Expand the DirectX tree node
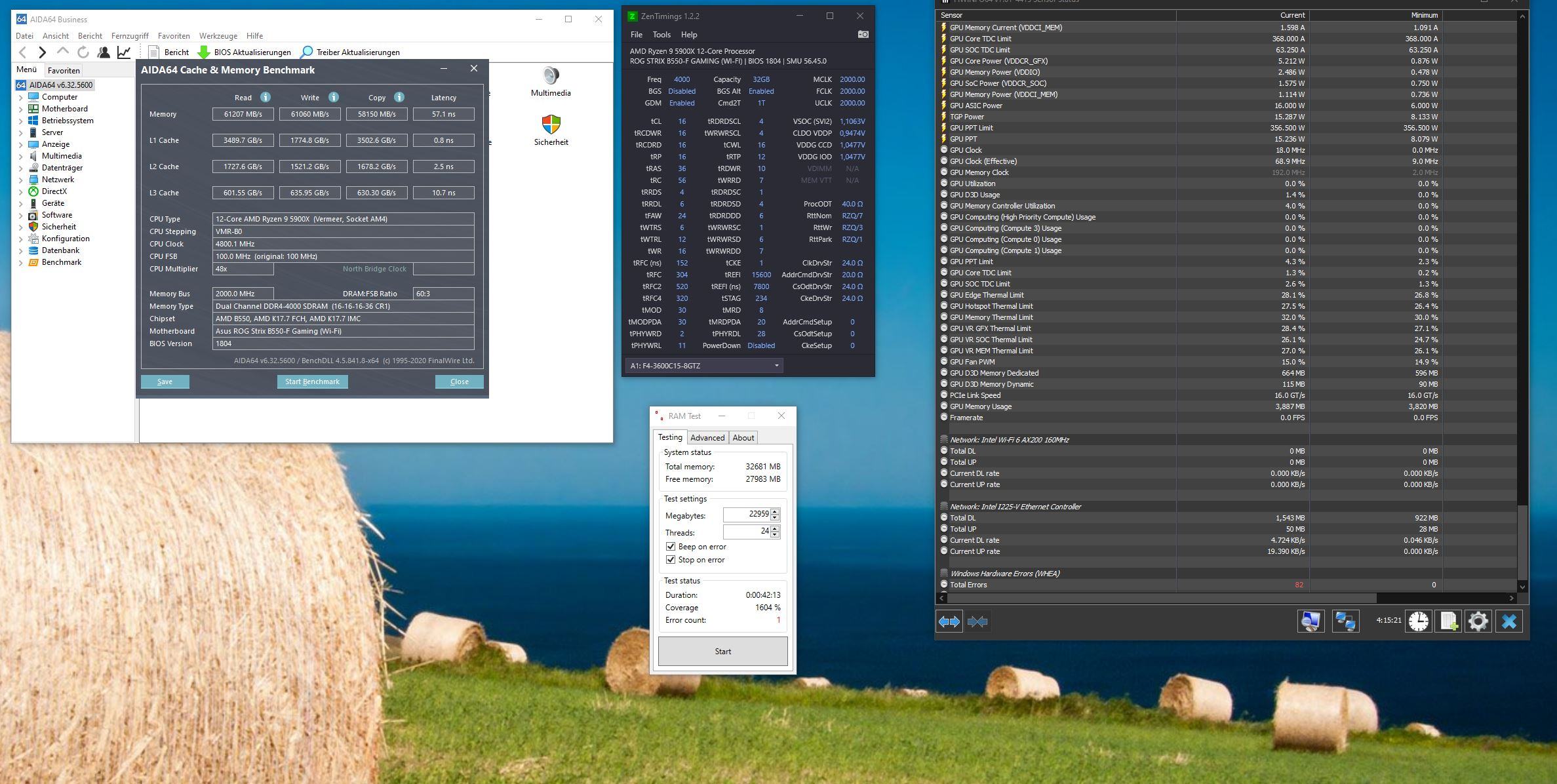Image resolution: width=1557 pixels, height=784 pixels. coord(20,191)
